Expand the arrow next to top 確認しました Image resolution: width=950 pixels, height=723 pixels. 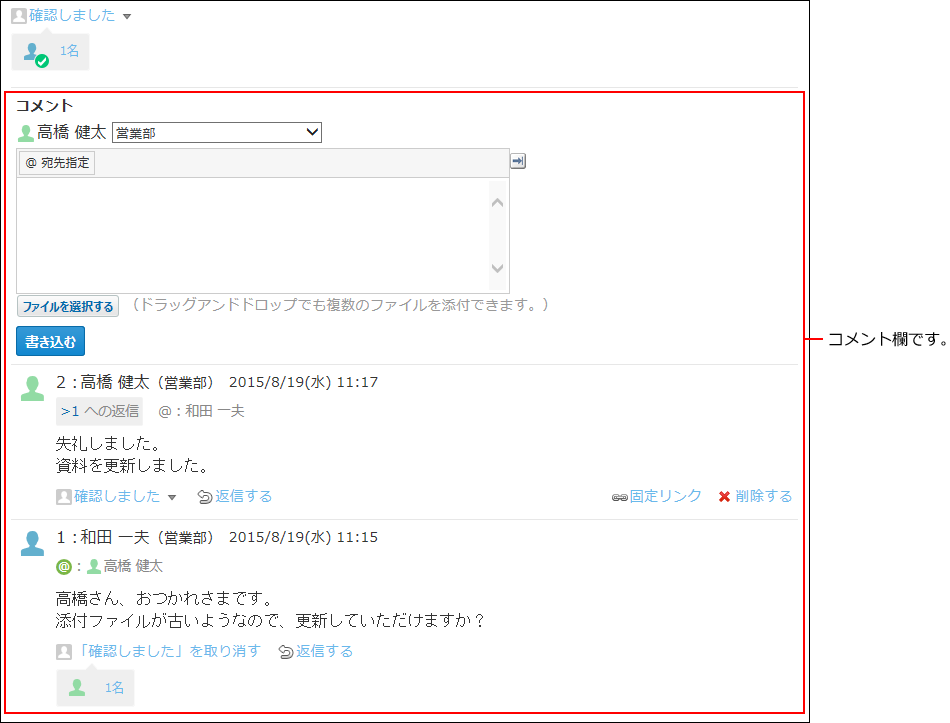point(127,17)
